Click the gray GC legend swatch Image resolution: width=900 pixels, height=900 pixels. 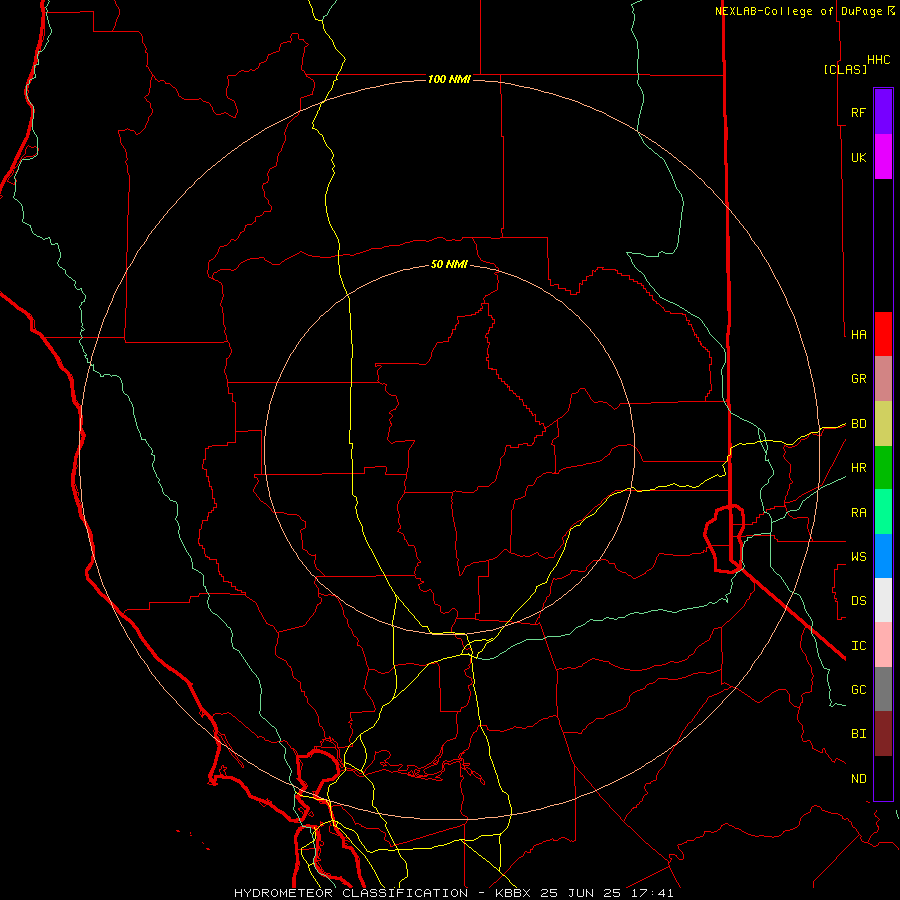[x=883, y=689]
